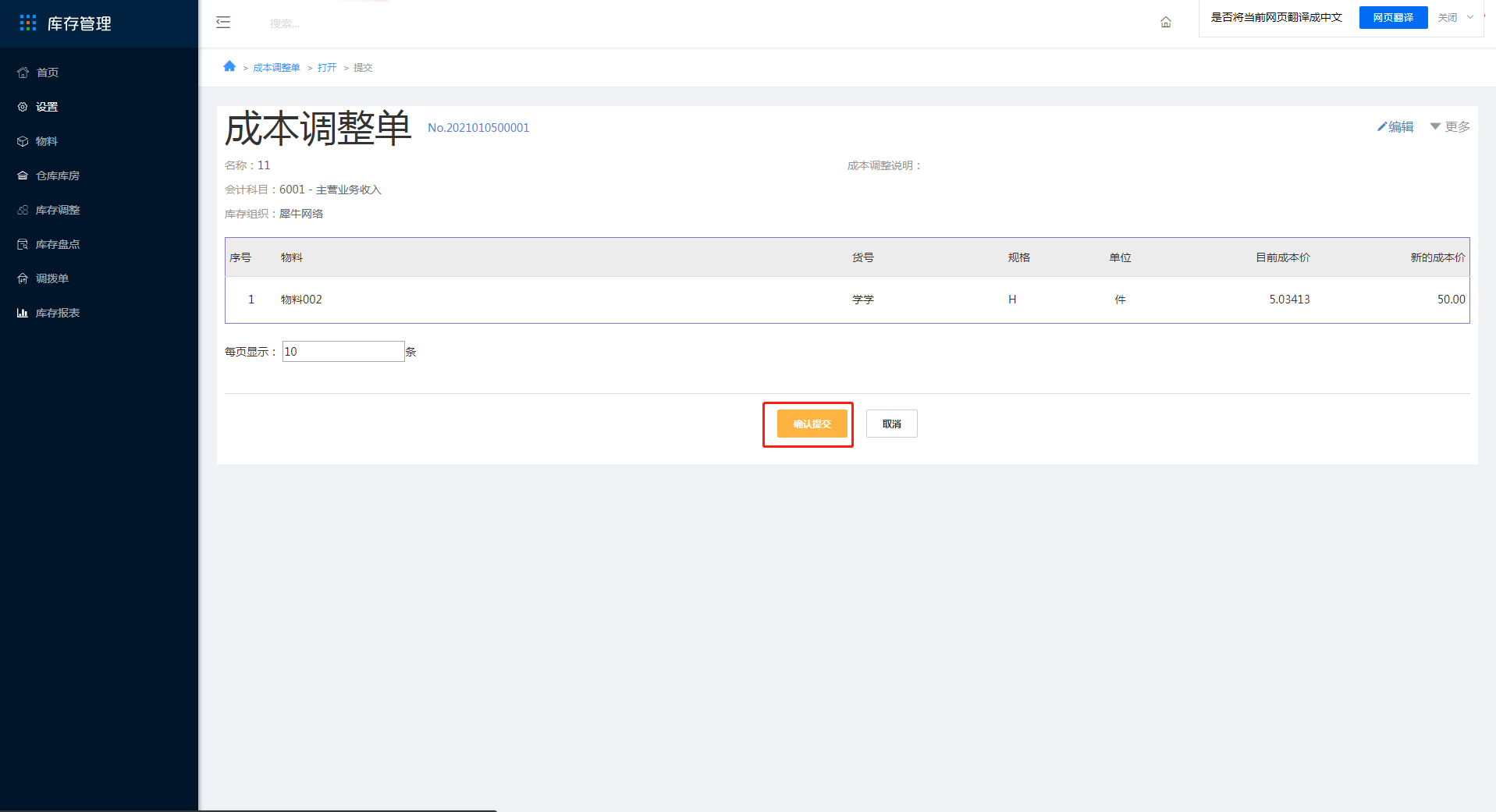Click 成本调整单 breadcrumb link

[276, 68]
